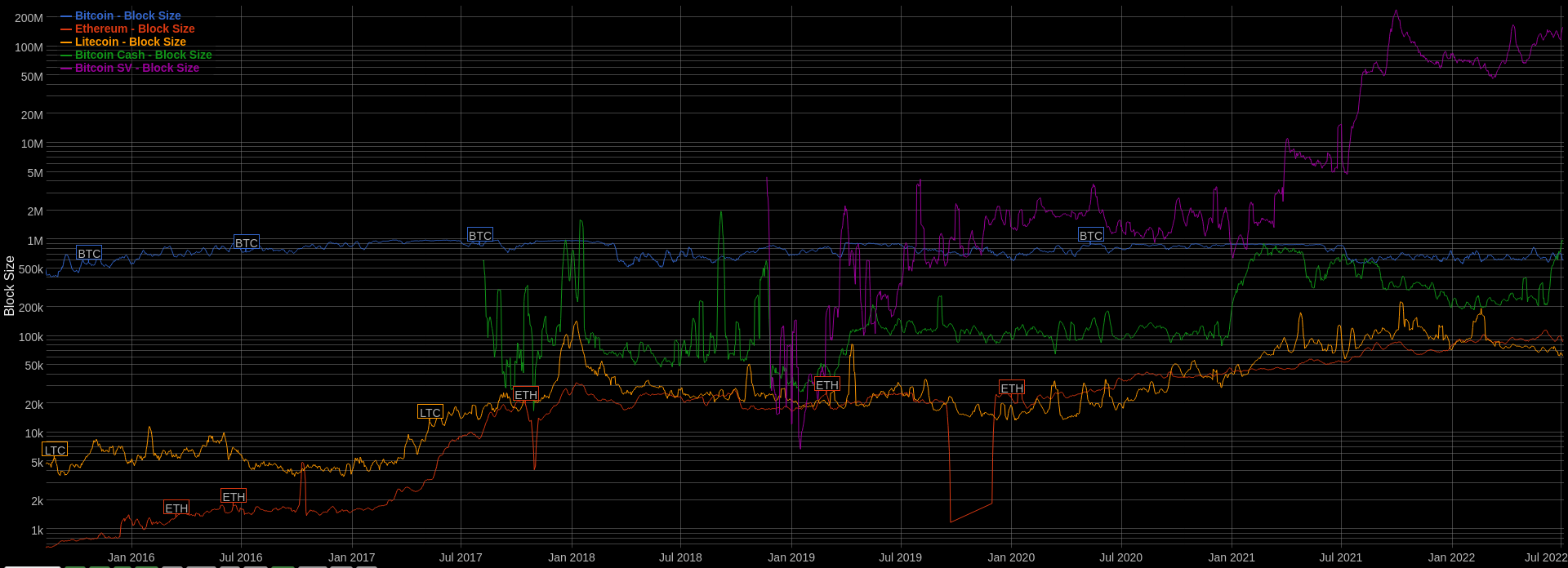Click the lowest ETH annotation after Jan 2016

176,508
